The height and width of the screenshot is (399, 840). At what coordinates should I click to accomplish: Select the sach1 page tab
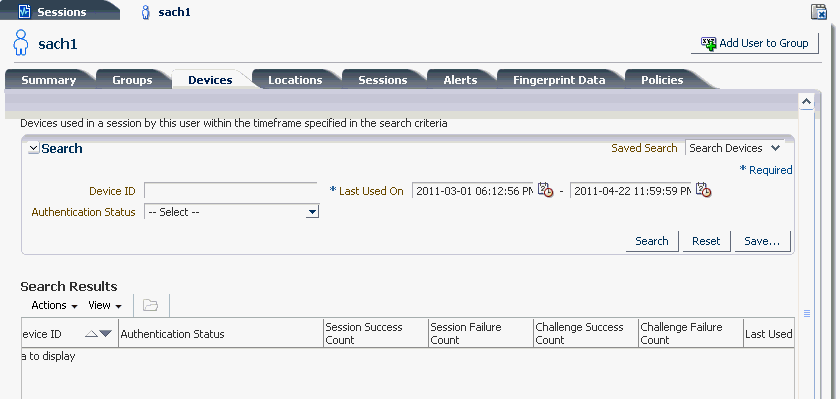[166, 12]
